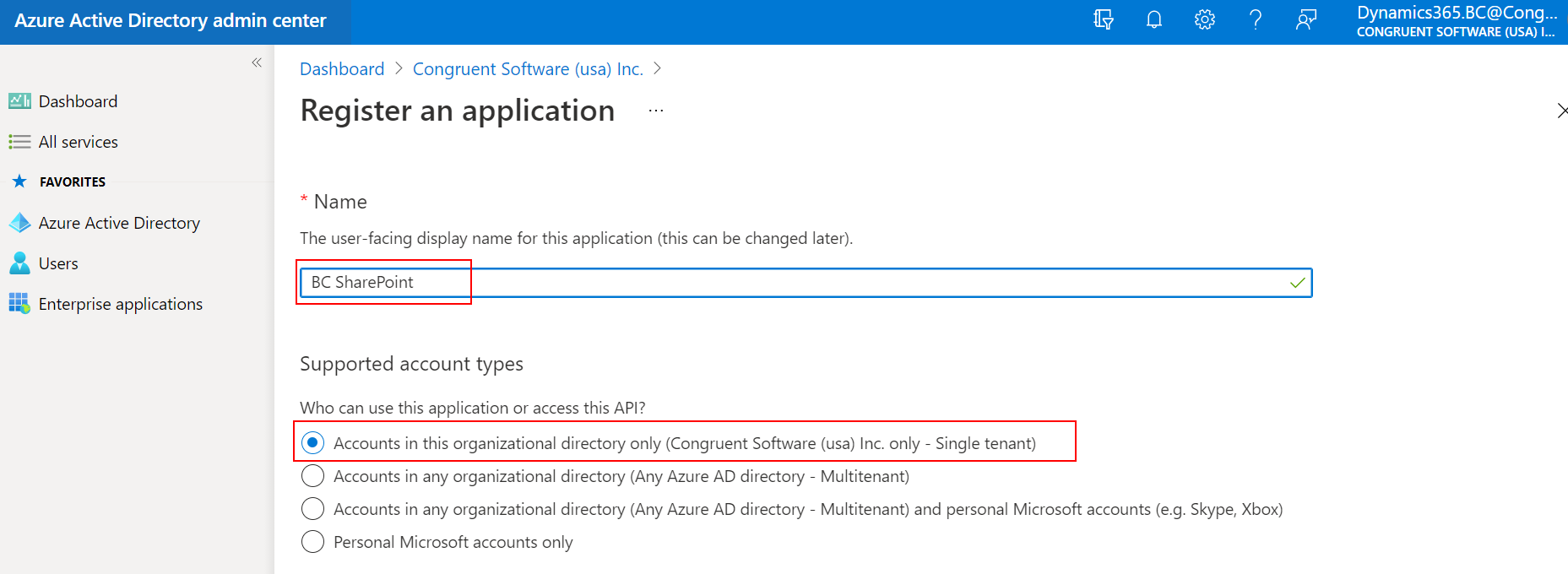Screen dimensions: 1568x574
Task: Click the Name input field with BC SharePoint
Action: [806, 283]
